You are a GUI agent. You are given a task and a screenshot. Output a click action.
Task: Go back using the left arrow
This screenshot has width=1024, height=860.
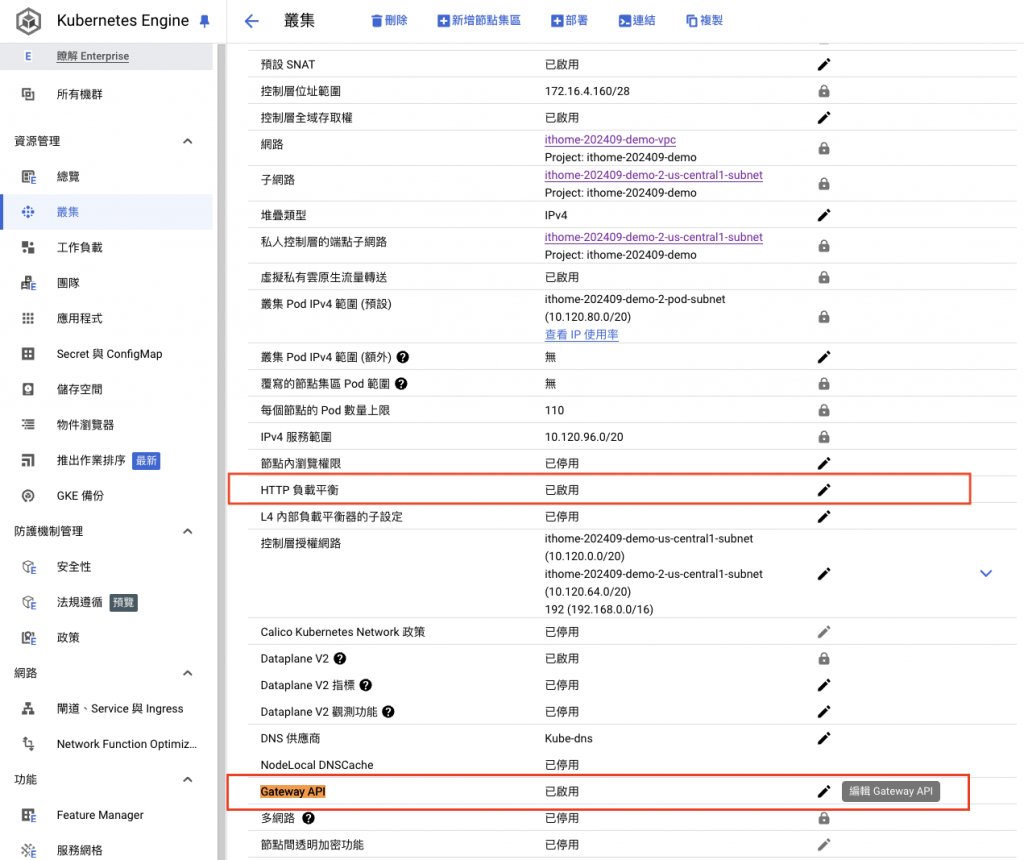pos(251,21)
